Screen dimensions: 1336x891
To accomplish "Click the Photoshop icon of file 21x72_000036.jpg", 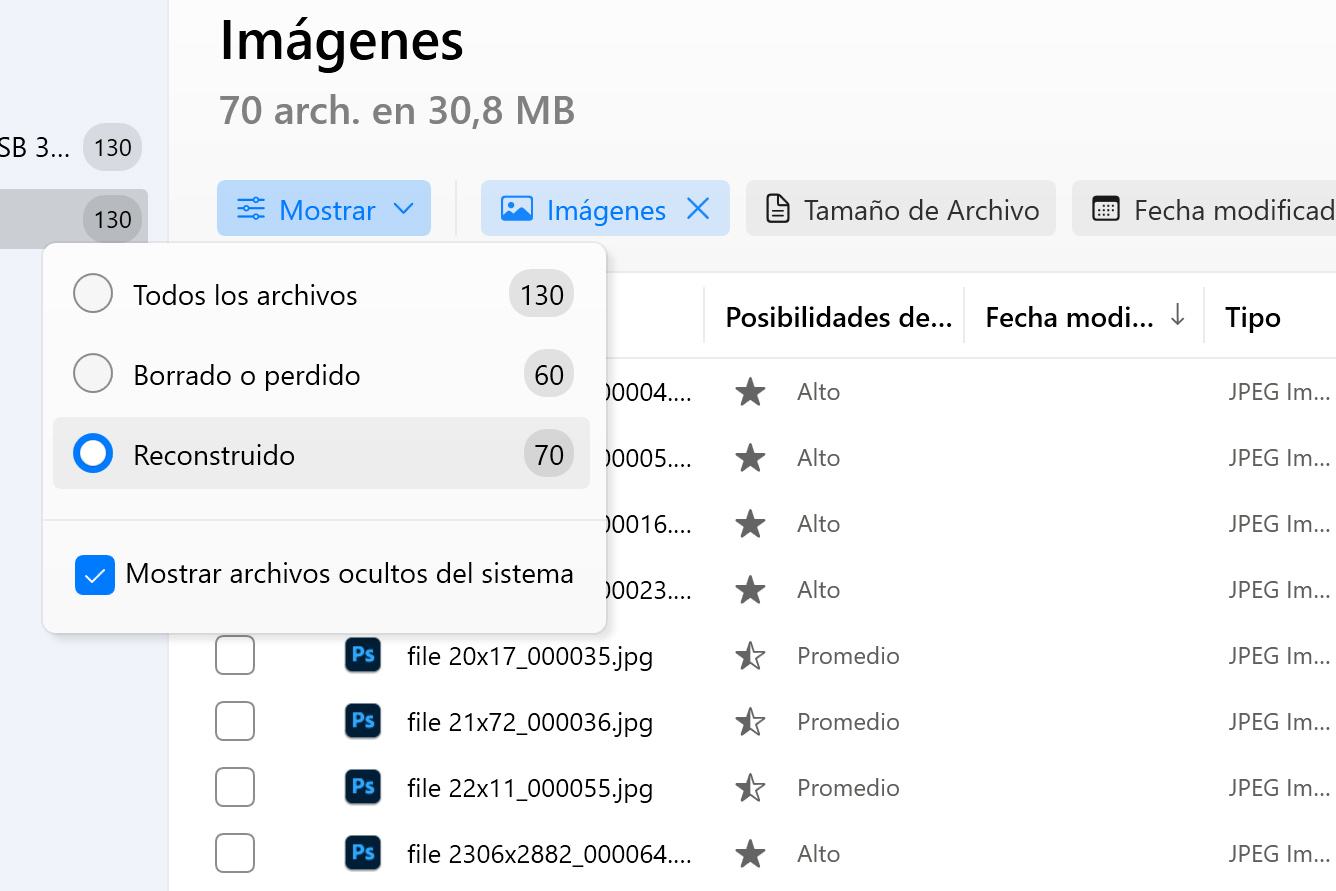I will (363, 722).
